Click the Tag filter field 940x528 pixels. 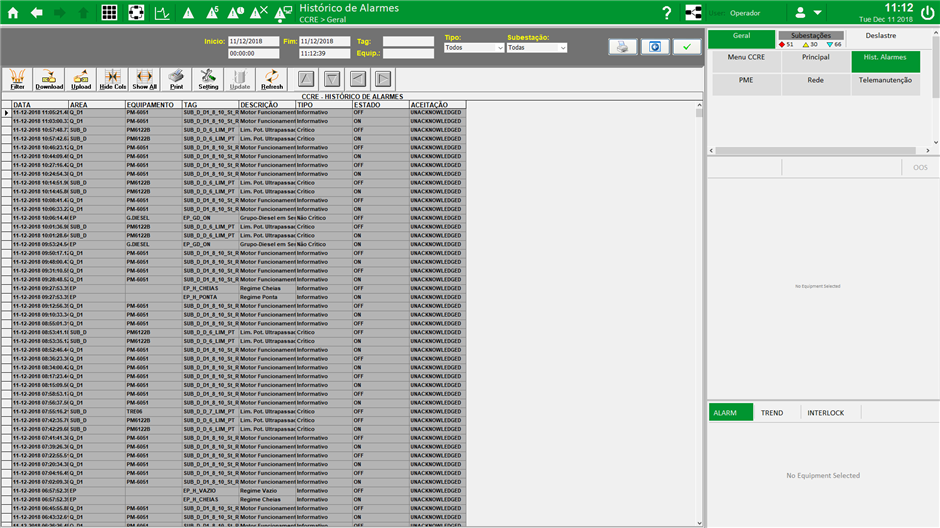[x=408, y=41]
